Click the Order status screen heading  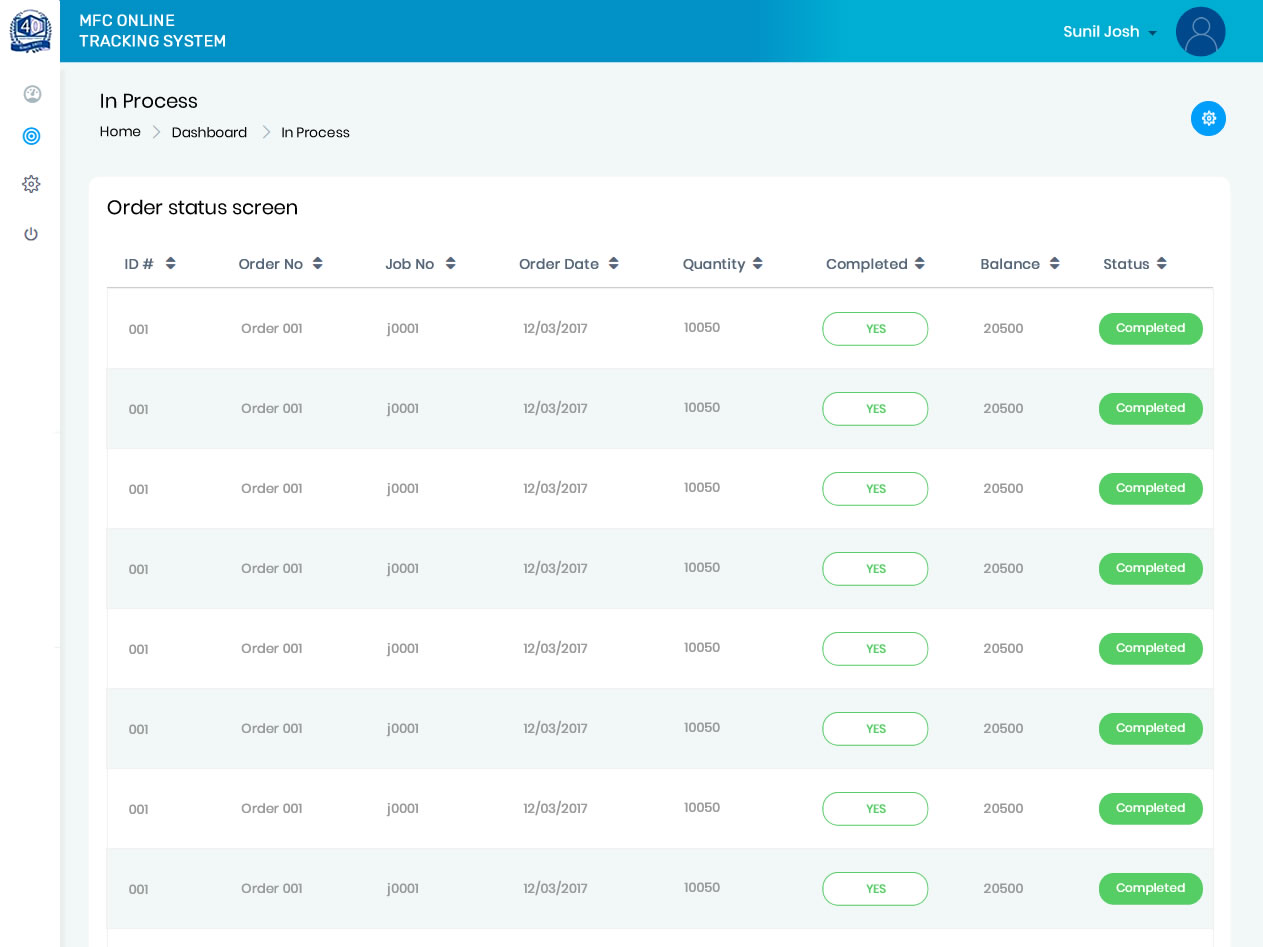click(x=202, y=208)
